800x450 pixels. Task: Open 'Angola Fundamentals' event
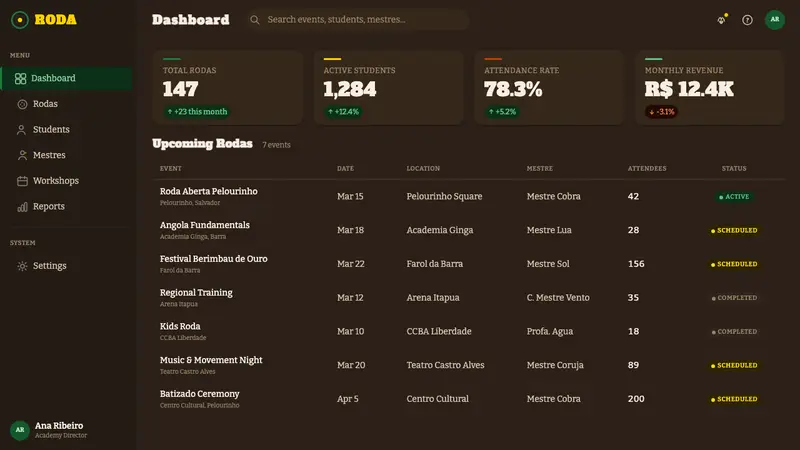[x=205, y=225]
